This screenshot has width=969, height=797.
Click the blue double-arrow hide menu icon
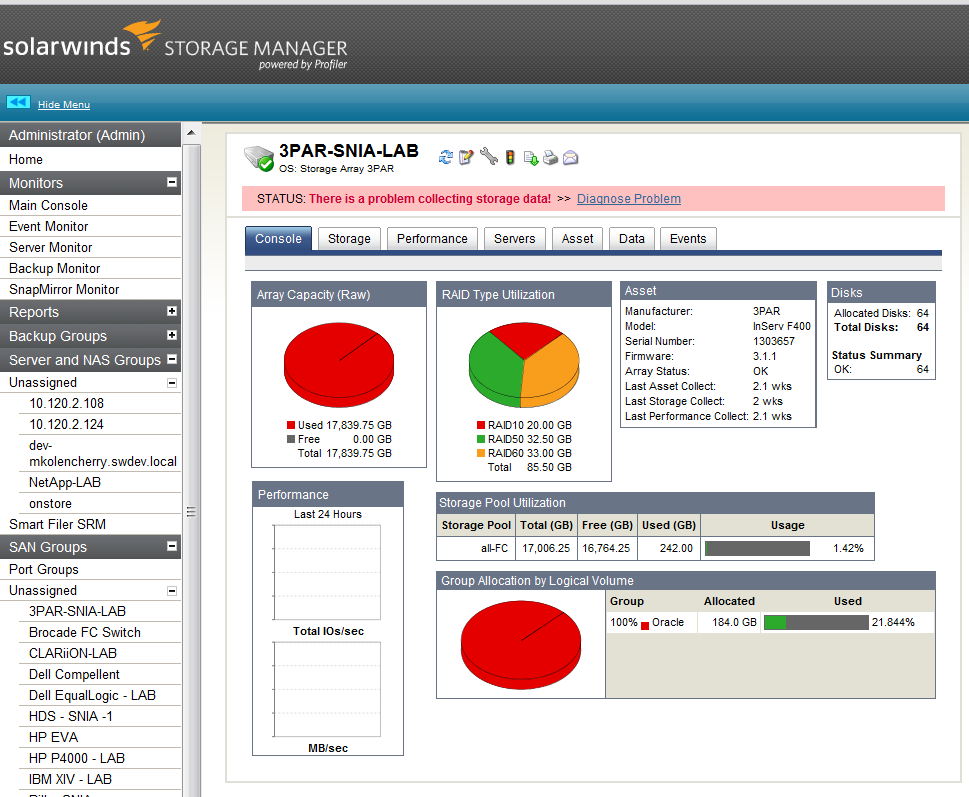click(19, 103)
